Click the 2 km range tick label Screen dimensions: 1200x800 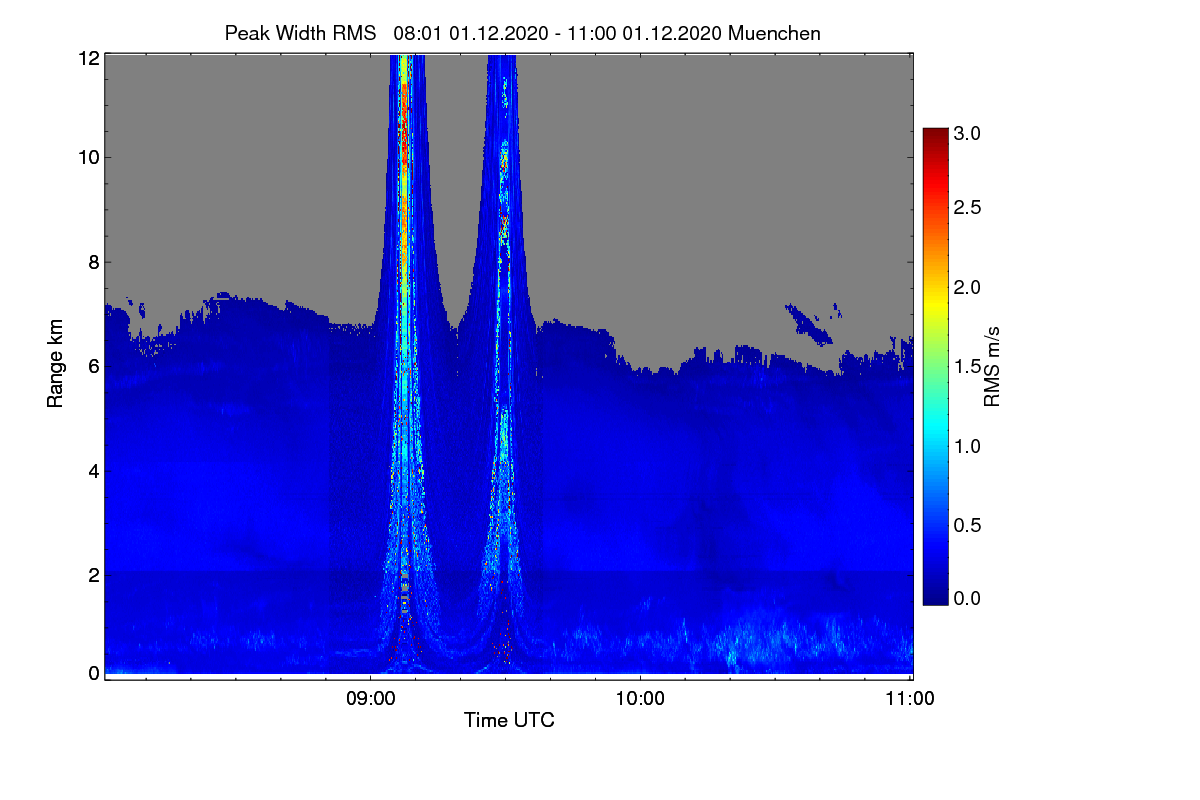point(93,574)
